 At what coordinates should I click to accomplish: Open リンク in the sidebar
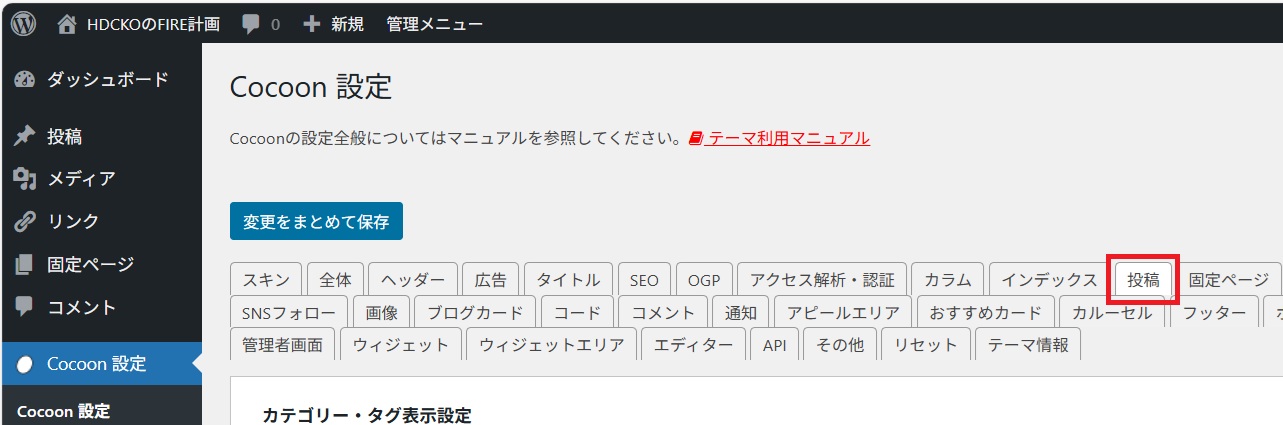(x=73, y=221)
